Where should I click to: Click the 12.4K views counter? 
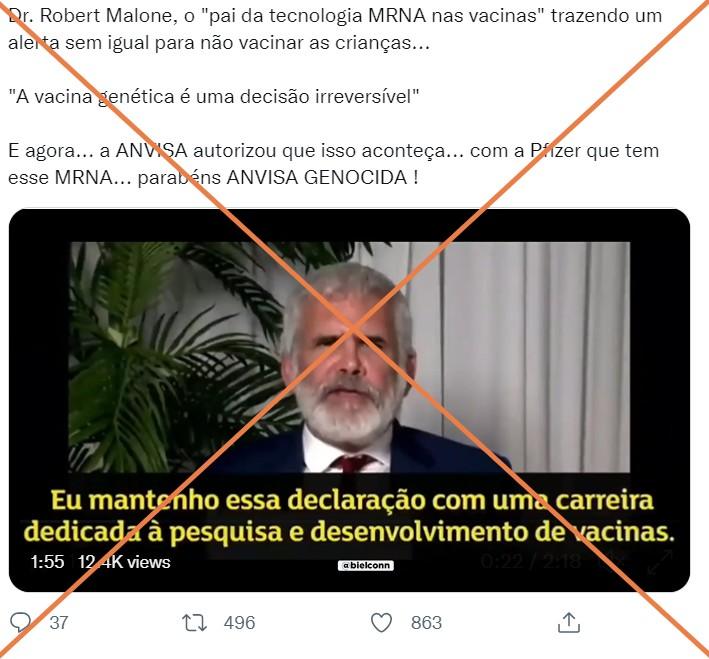(124, 562)
